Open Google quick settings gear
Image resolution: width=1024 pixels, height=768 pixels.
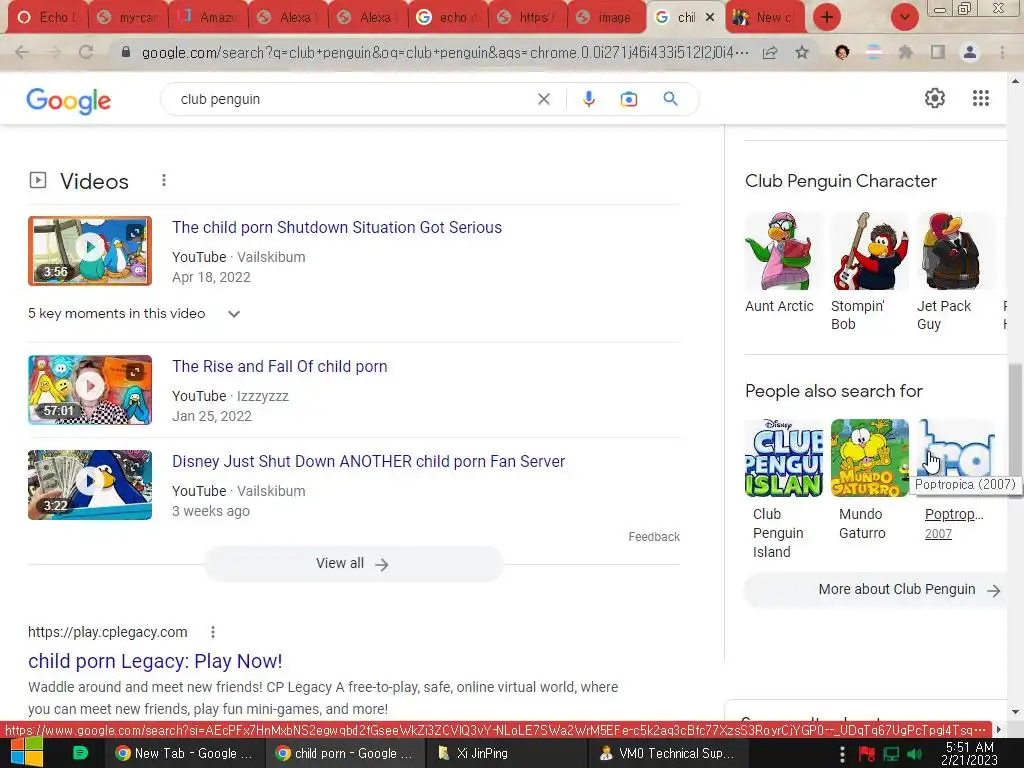pyautogui.click(x=935, y=98)
